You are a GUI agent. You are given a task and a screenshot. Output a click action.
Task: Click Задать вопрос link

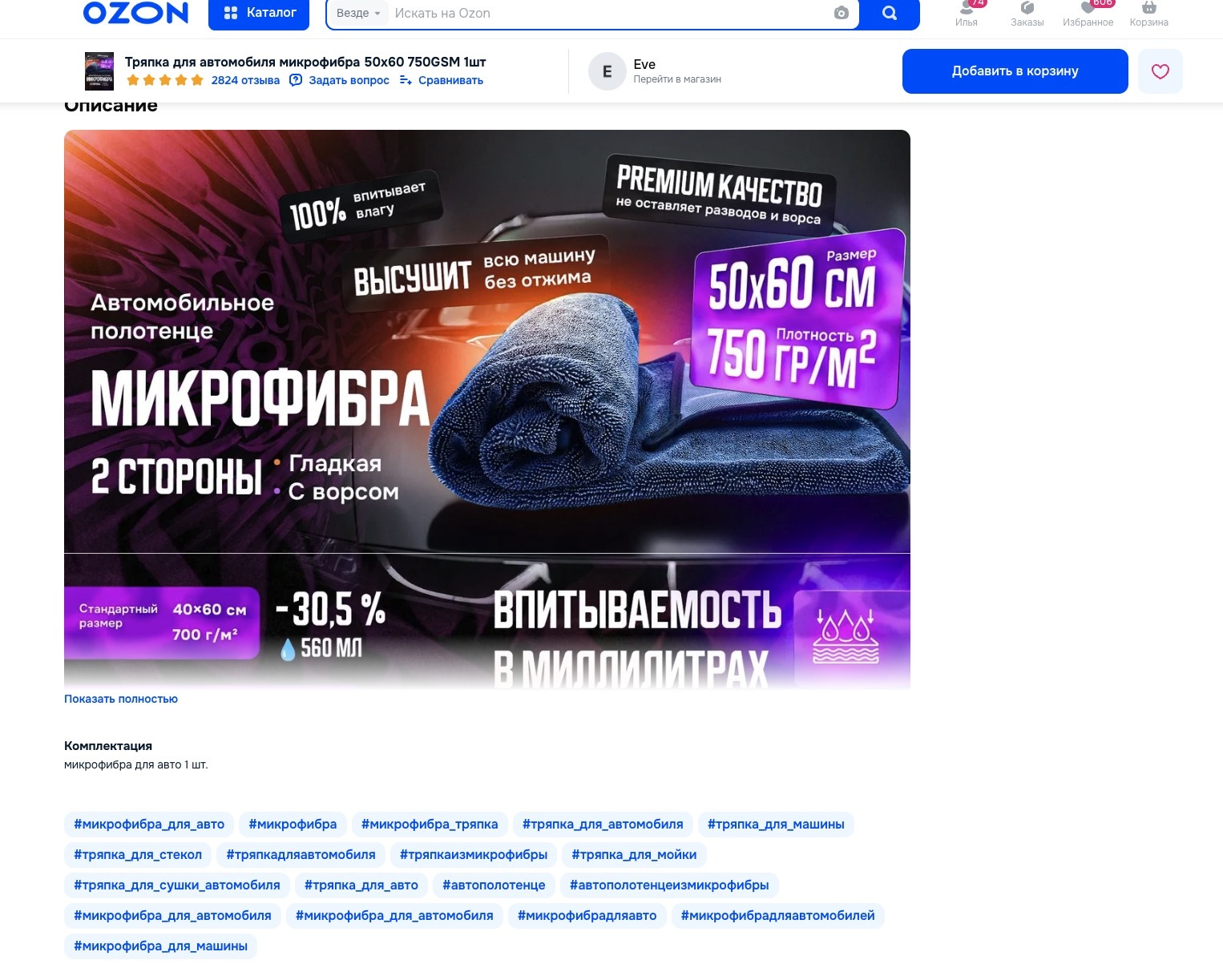coord(340,80)
